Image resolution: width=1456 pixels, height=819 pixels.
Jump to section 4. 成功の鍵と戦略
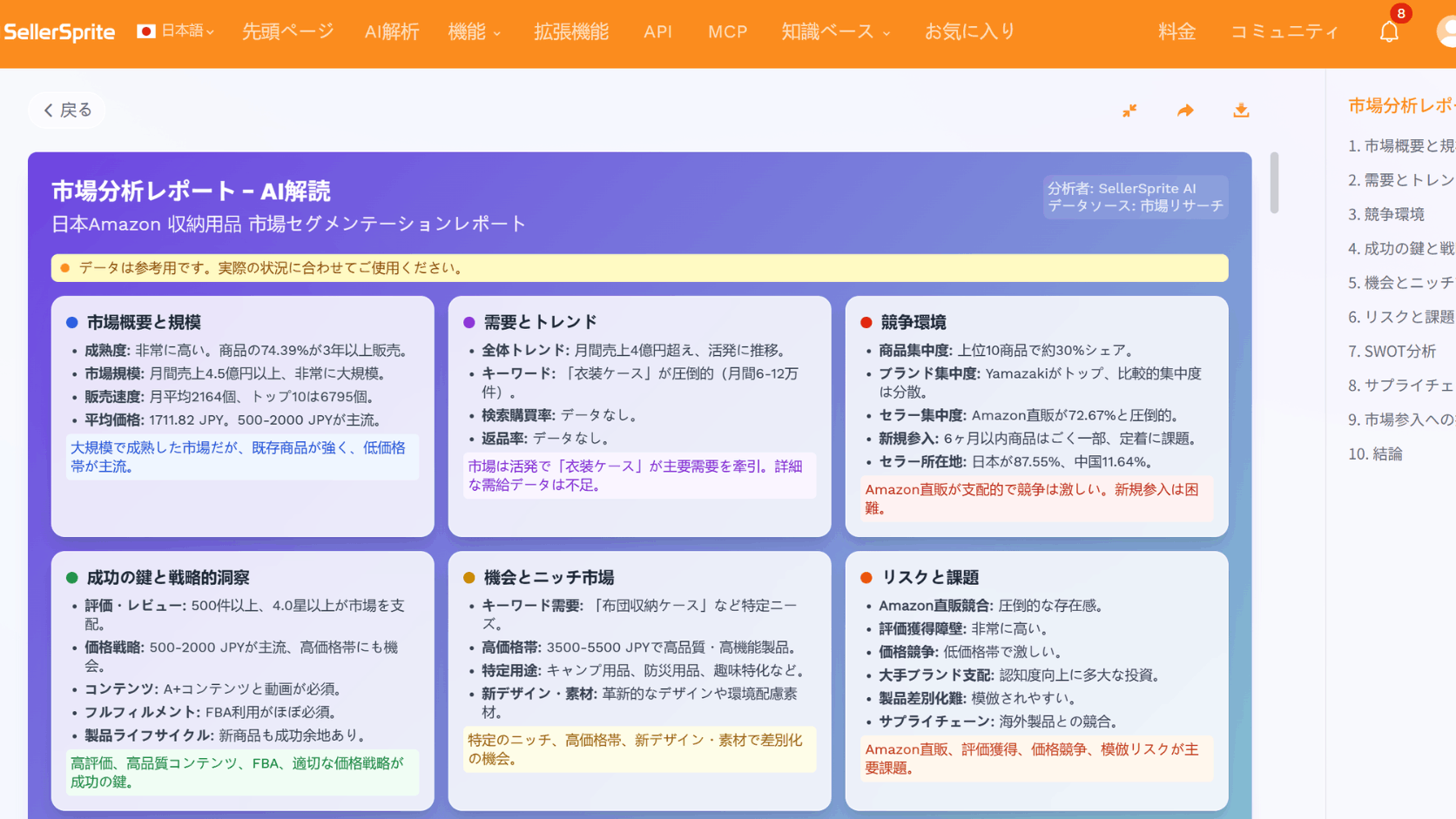[1401, 249]
